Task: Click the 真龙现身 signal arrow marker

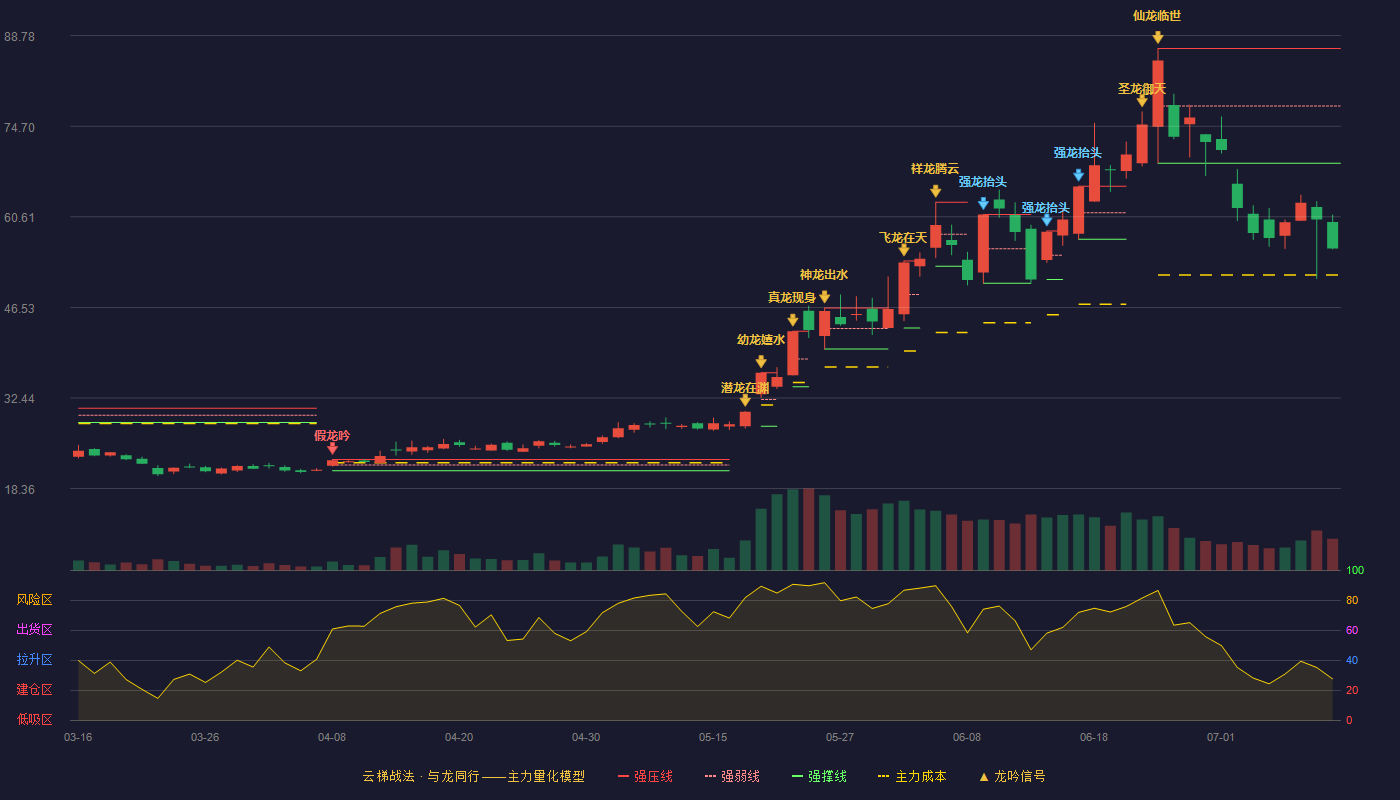Action: pyautogui.click(x=792, y=320)
